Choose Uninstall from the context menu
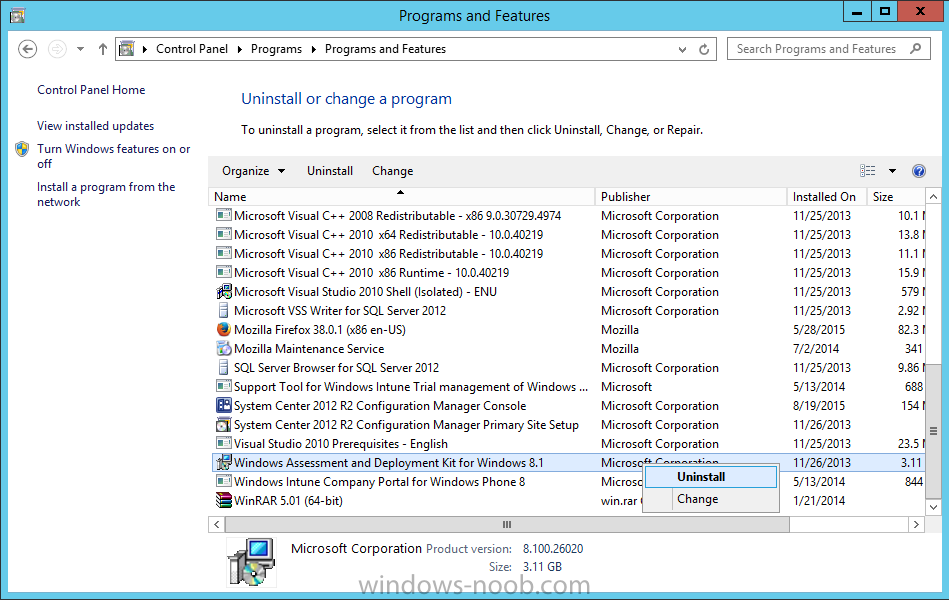 pyautogui.click(x=711, y=477)
